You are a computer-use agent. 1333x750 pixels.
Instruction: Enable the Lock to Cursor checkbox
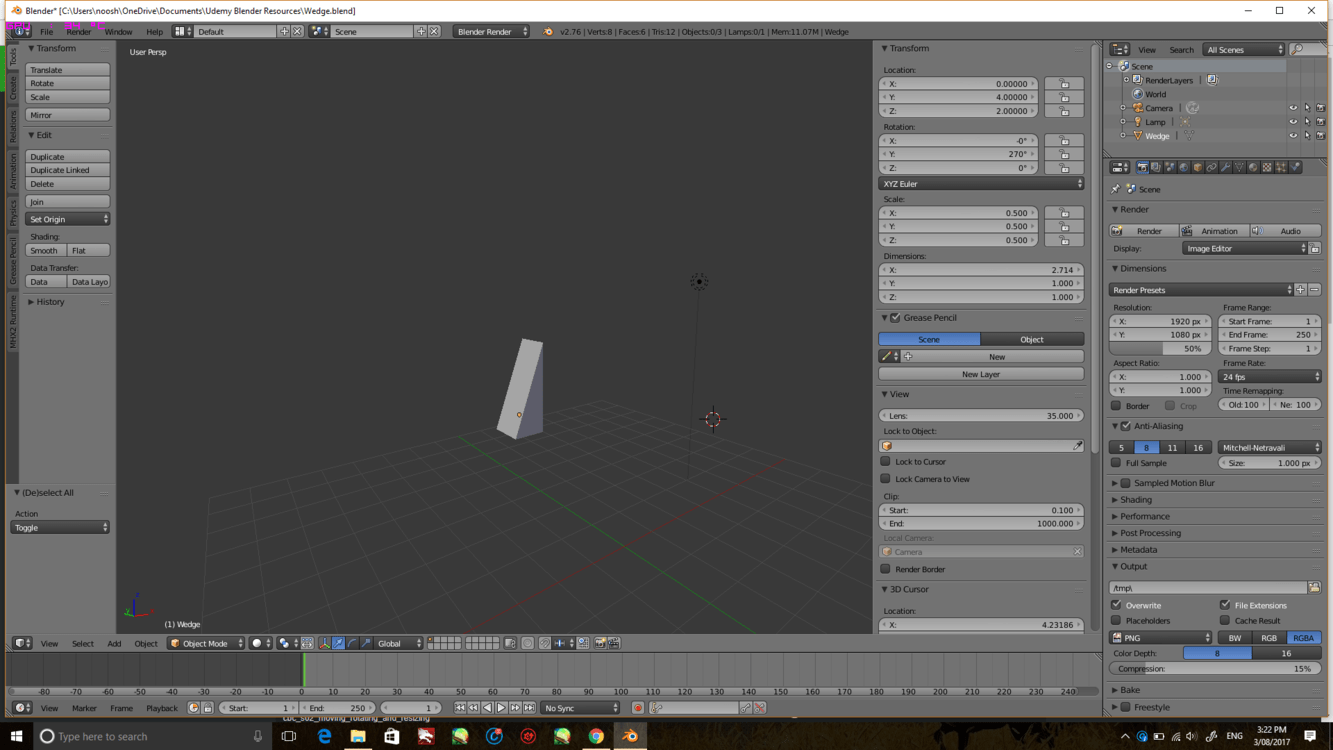(x=886, y=462)
